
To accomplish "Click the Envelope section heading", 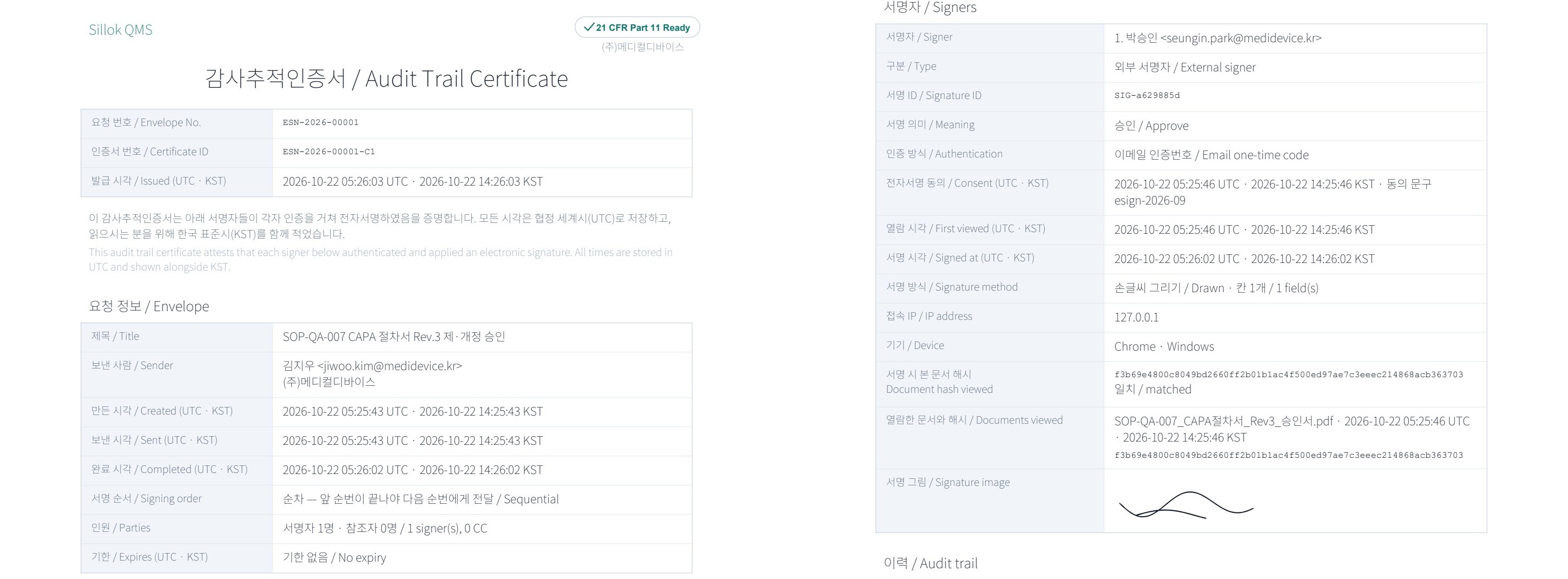I will pyautogui.click(x=148, y=306).
